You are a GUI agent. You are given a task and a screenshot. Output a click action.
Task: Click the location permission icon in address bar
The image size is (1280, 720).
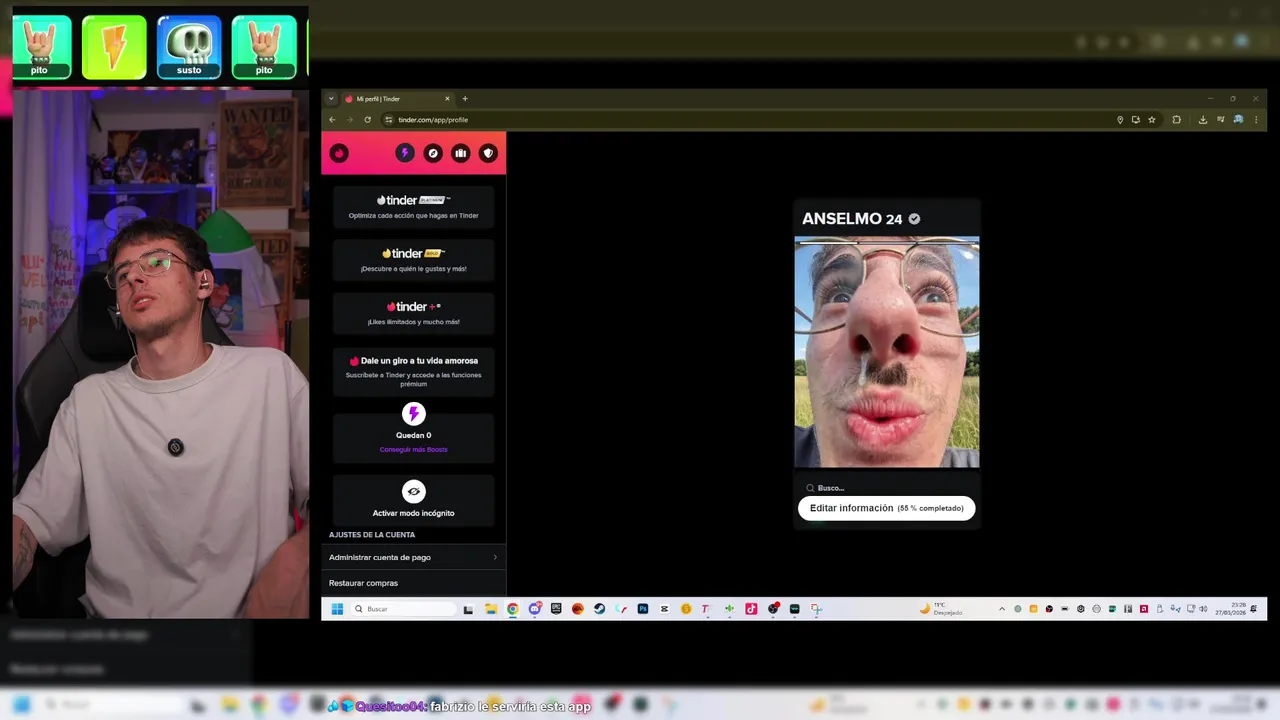(1120, 120)
